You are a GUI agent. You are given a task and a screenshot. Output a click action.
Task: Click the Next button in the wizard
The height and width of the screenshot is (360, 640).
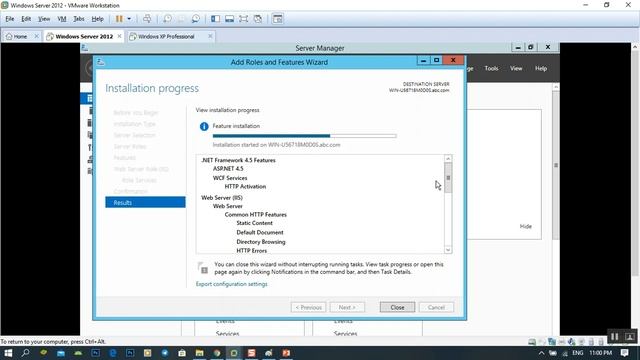(347, 307)
